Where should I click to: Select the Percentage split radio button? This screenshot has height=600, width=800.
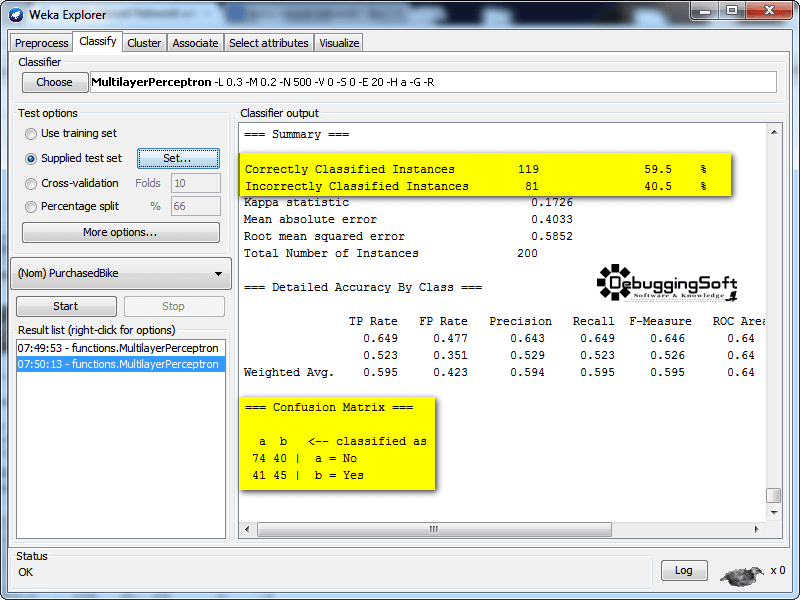coord(31,207)
